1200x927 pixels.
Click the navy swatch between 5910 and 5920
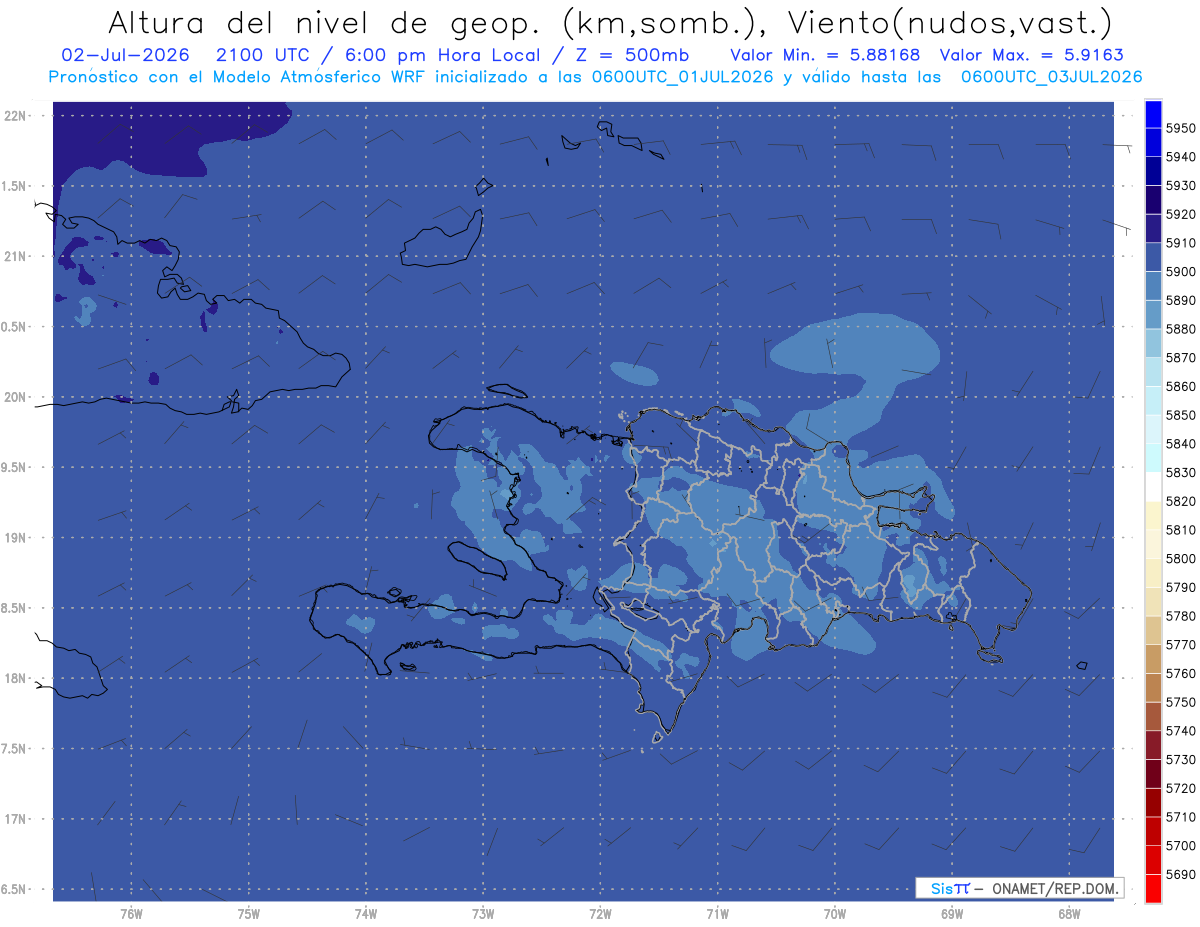[1153, 229]
